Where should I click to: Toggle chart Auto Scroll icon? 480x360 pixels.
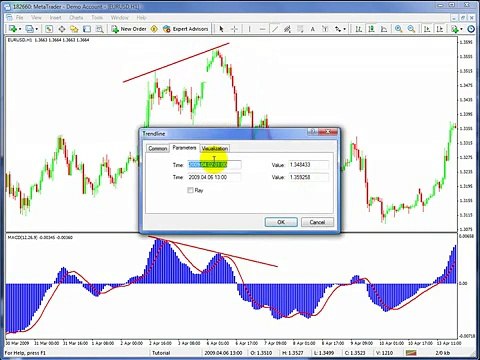point(427,29)
